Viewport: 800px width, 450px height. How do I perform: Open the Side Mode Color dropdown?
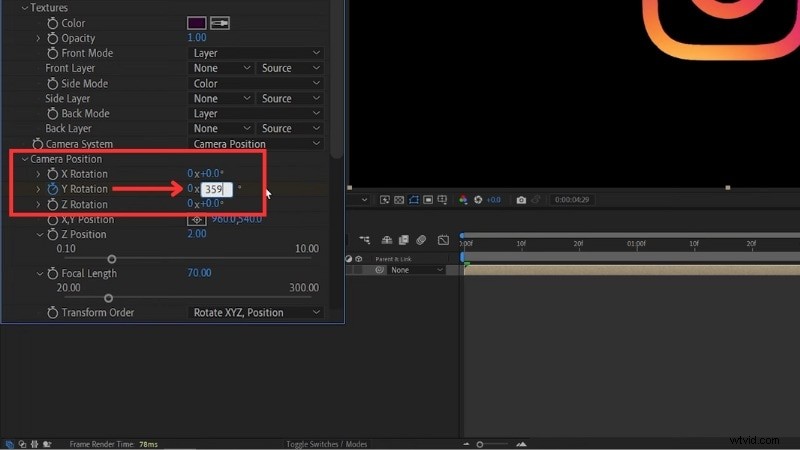click(x=256, y=83)
